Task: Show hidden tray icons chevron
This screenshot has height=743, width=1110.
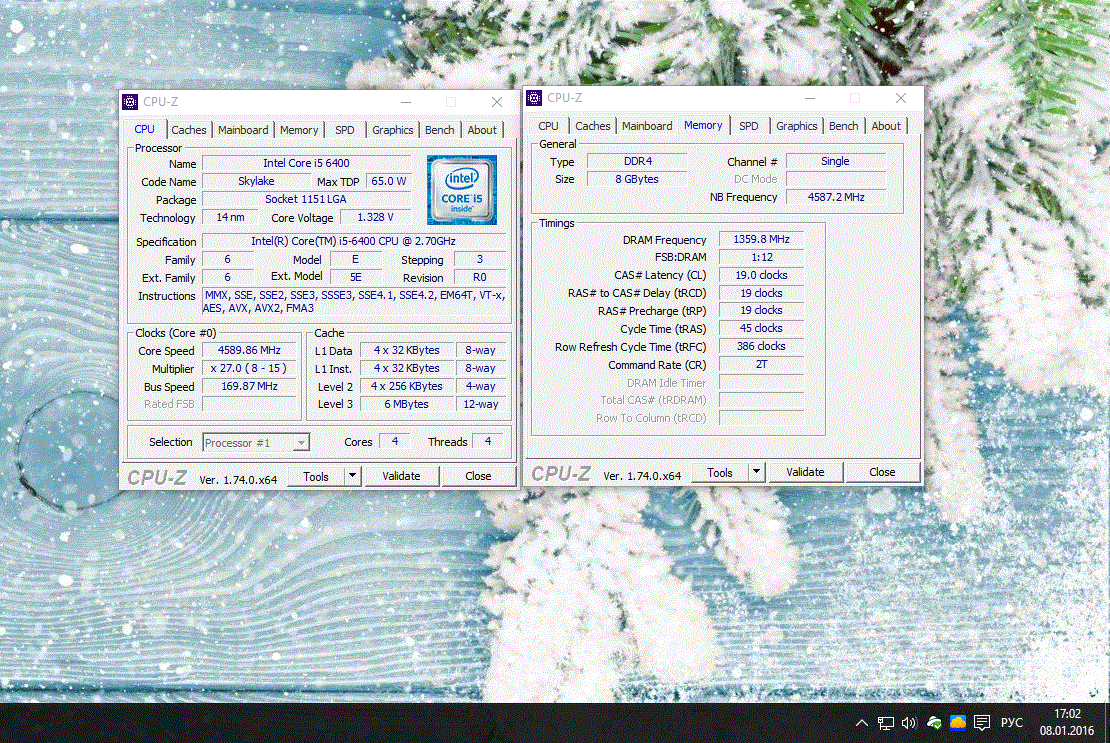Action: pos(862,722)
